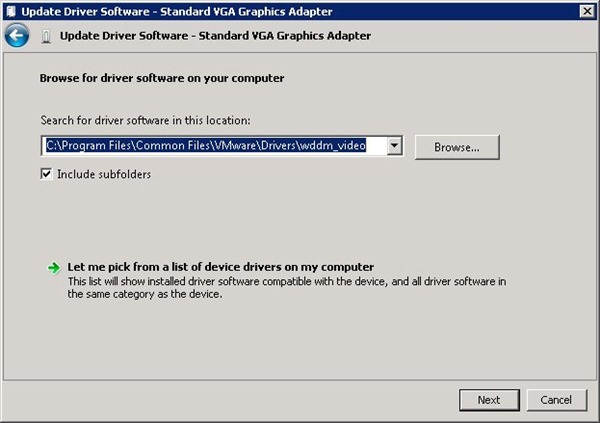Close the Update Driver Software window
The height and width of the screenshot is (423, 600).
click(x=587, y=11)
